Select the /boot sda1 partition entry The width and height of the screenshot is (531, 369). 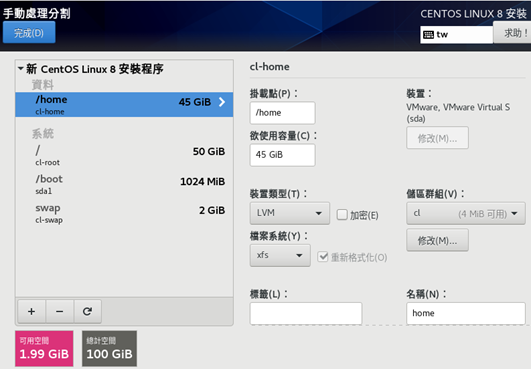point(124,184)
